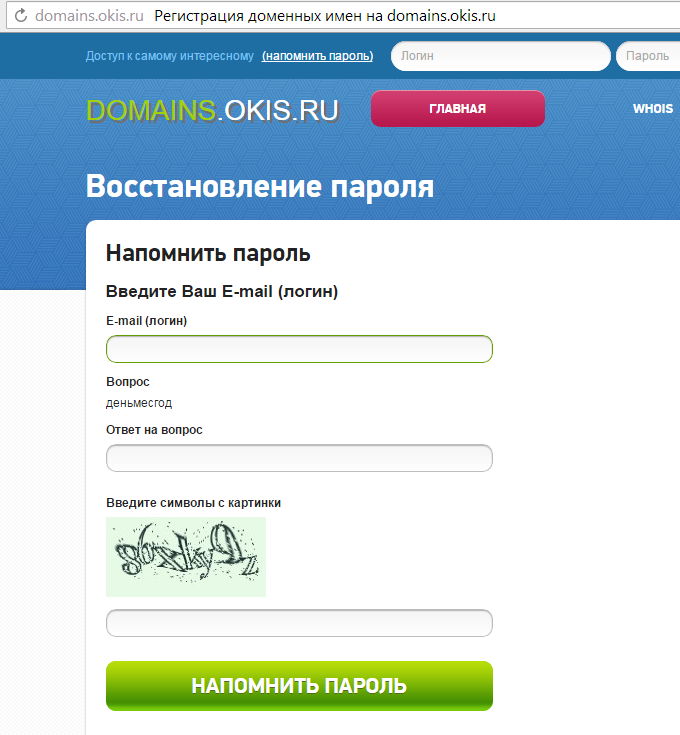Image resolution: width=680 pixels, height=735 pixels.
Task: Click the 'Восстановление пароля' page heading
Action: (260, 187)
